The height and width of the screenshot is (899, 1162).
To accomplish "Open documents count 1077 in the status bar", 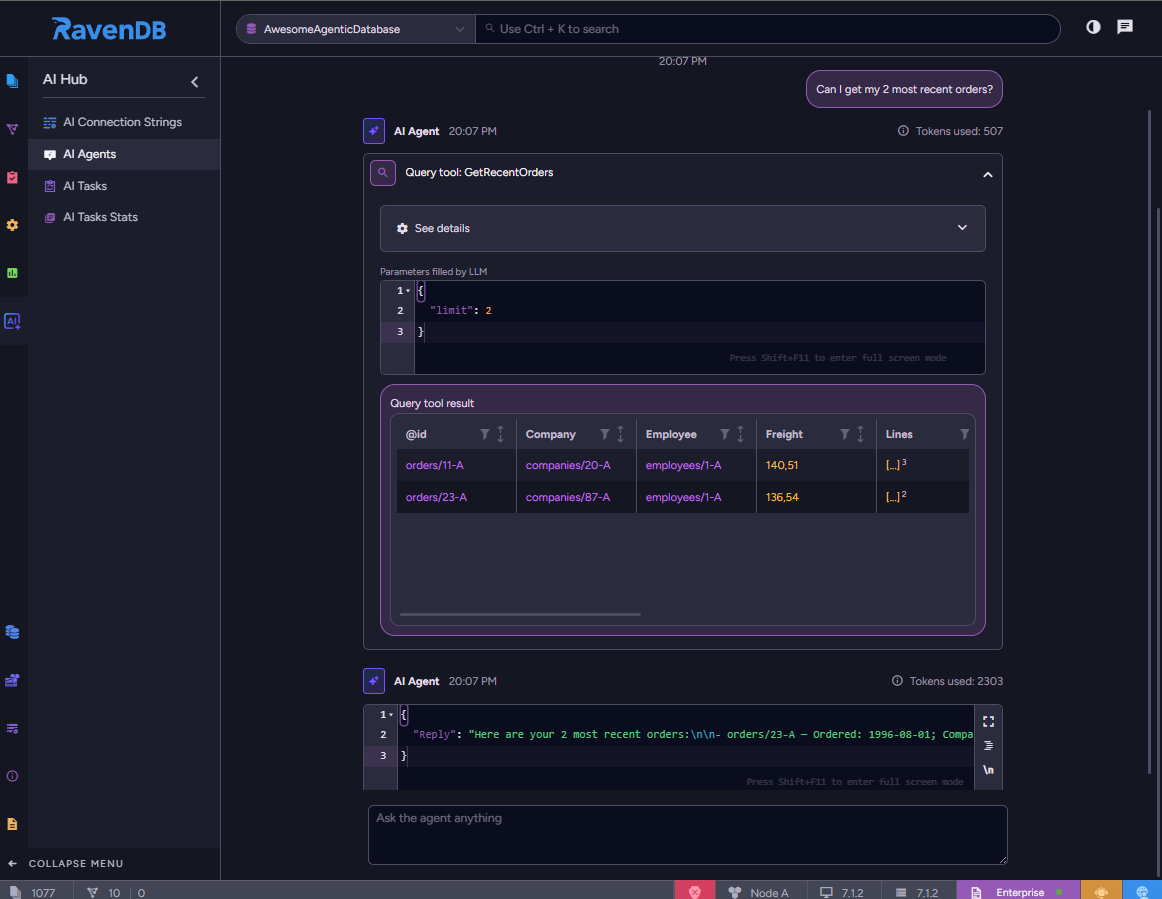I will pos(35,892).
